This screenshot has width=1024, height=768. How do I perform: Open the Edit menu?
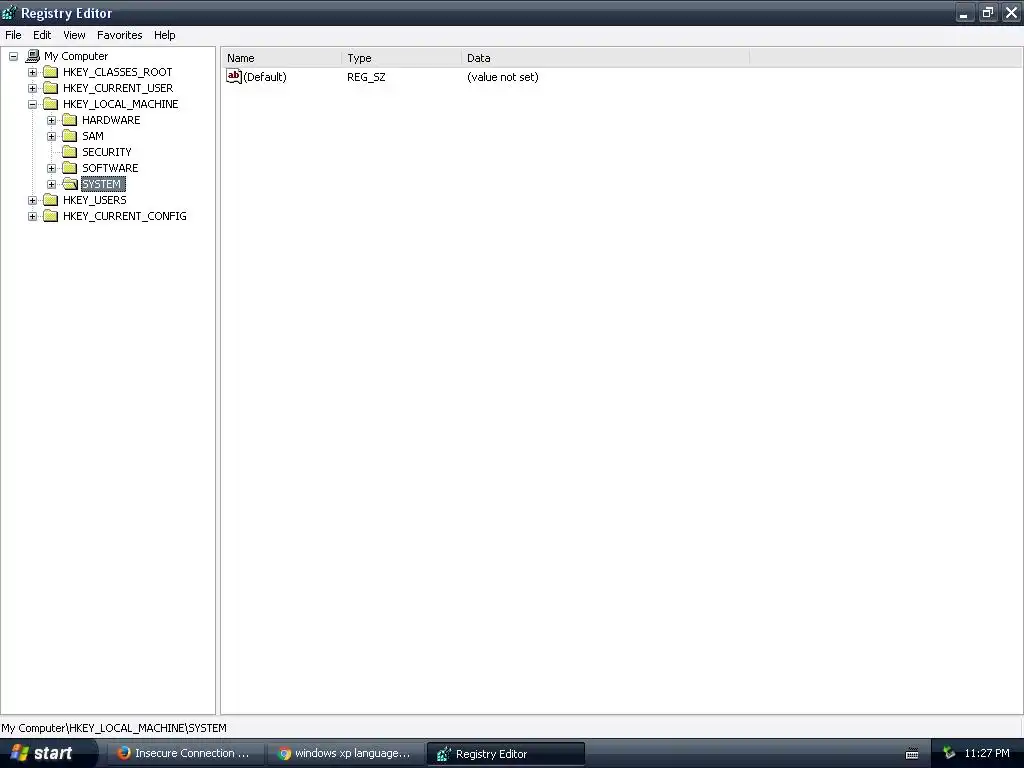42,35
